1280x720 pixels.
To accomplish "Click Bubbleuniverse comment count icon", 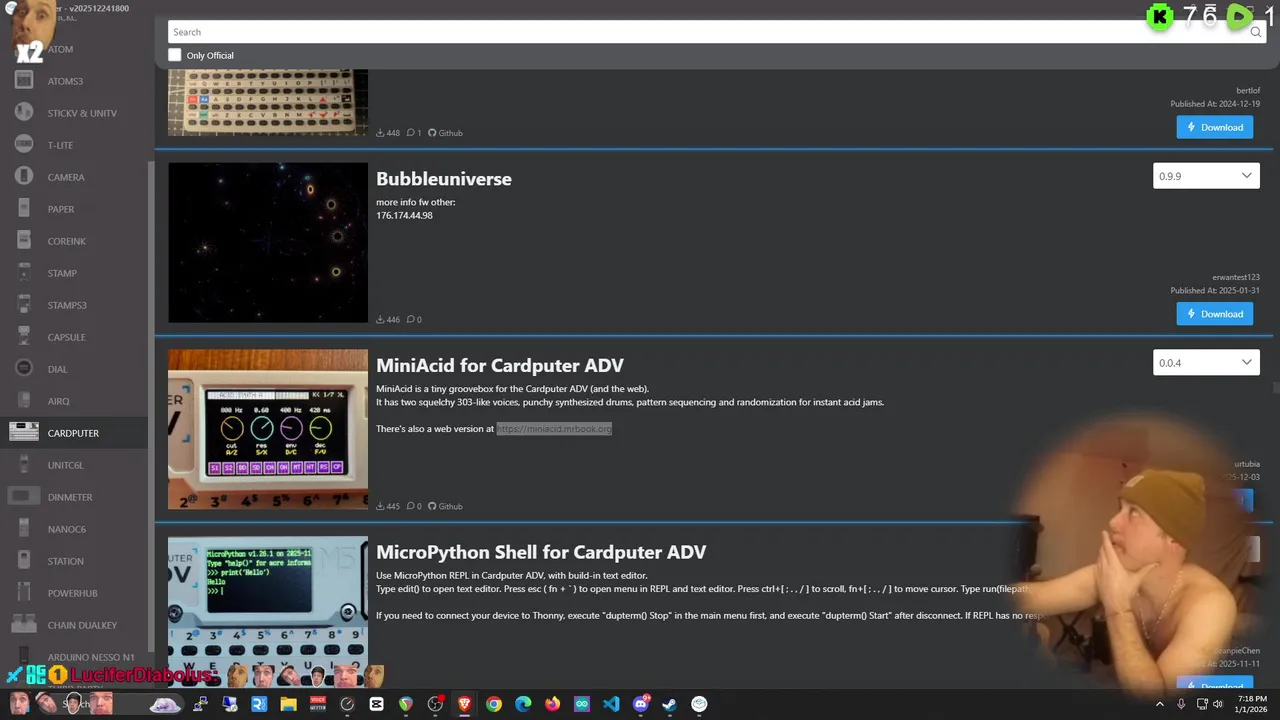I will pyautogui.click(x=411, y=320).
